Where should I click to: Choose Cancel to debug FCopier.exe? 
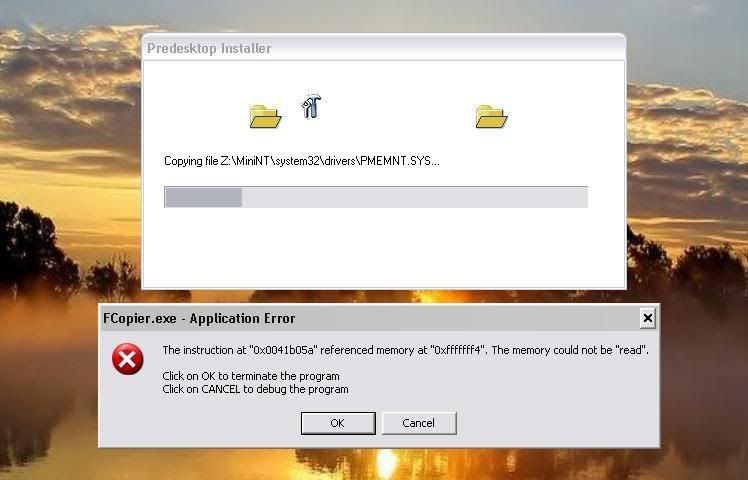[419, 423]
